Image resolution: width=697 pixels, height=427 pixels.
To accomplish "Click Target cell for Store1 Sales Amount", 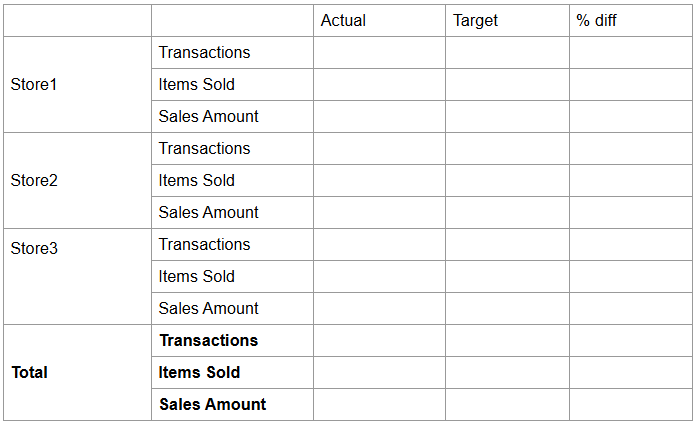I will coord(507,117).
